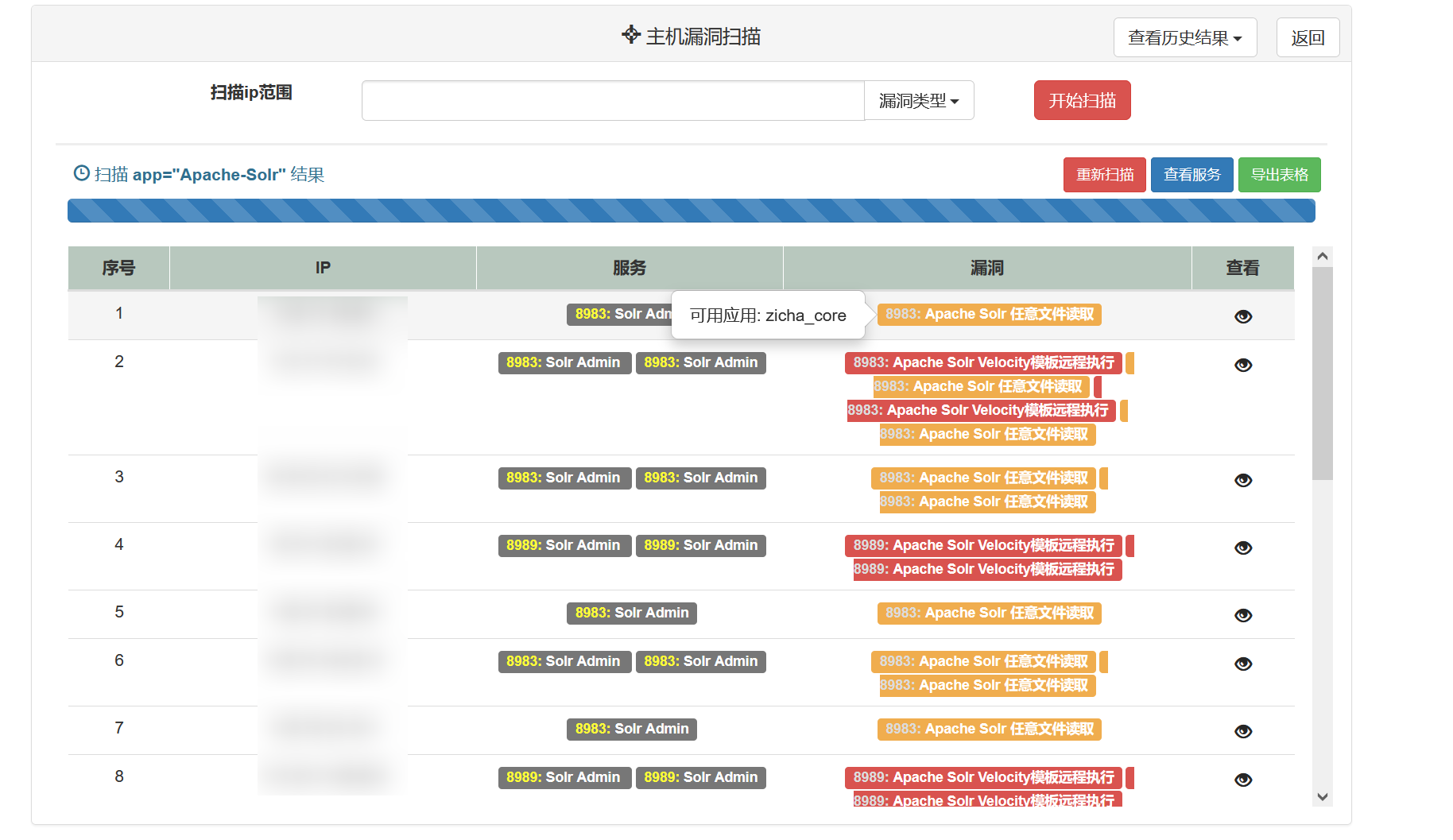Viewport: 1453px width, 840px height.
Task: View details with eye icon in row 4
Action: [1243, 548]
